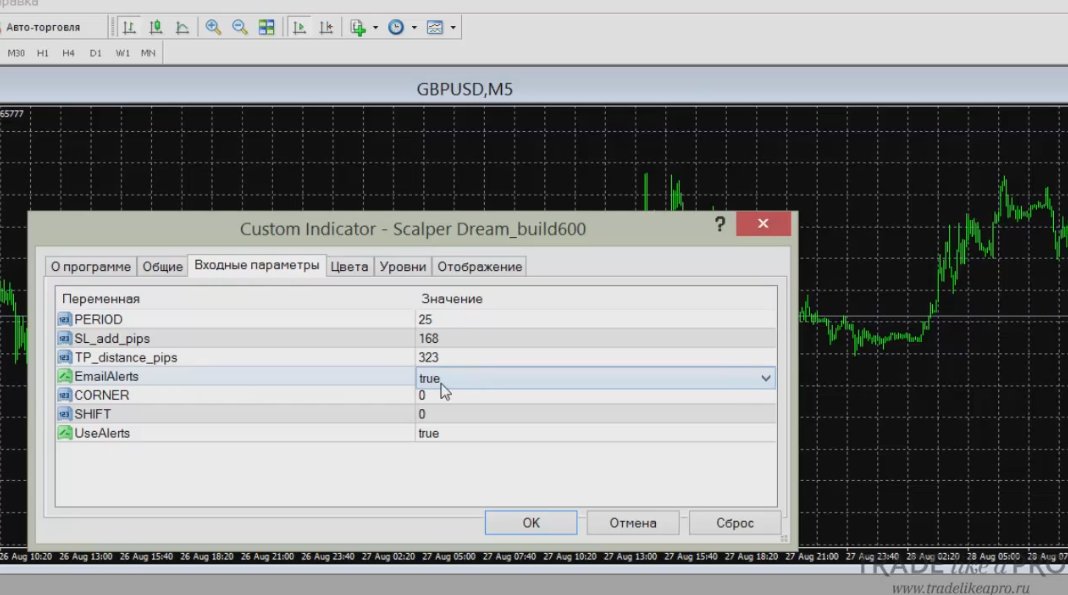Switch to the H4 timeframe
Image resolution: width=1068 pixels, height=595 pixels.
click(x=68, y=53)
